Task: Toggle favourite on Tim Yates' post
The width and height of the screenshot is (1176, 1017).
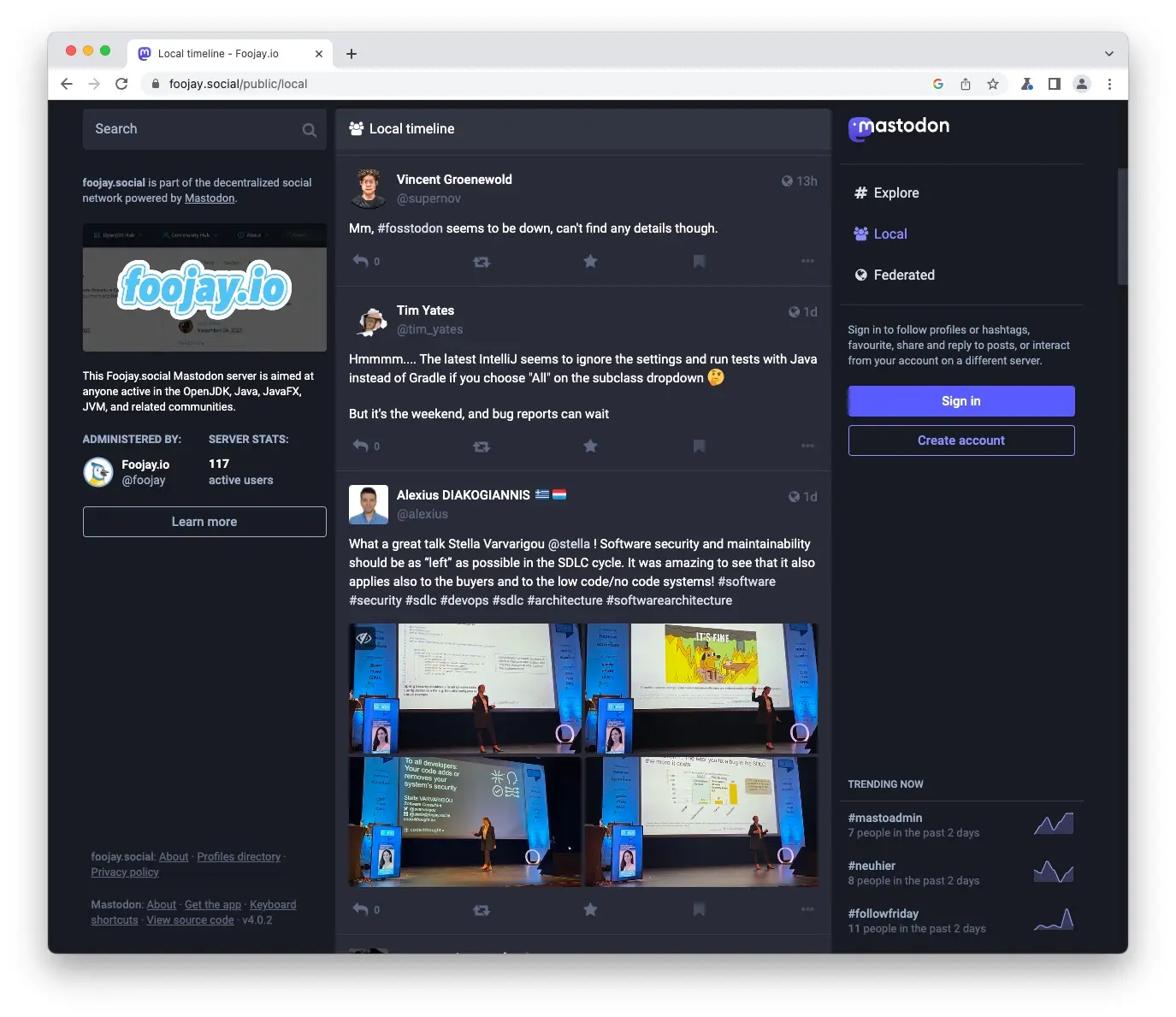Action: point(590,446)
